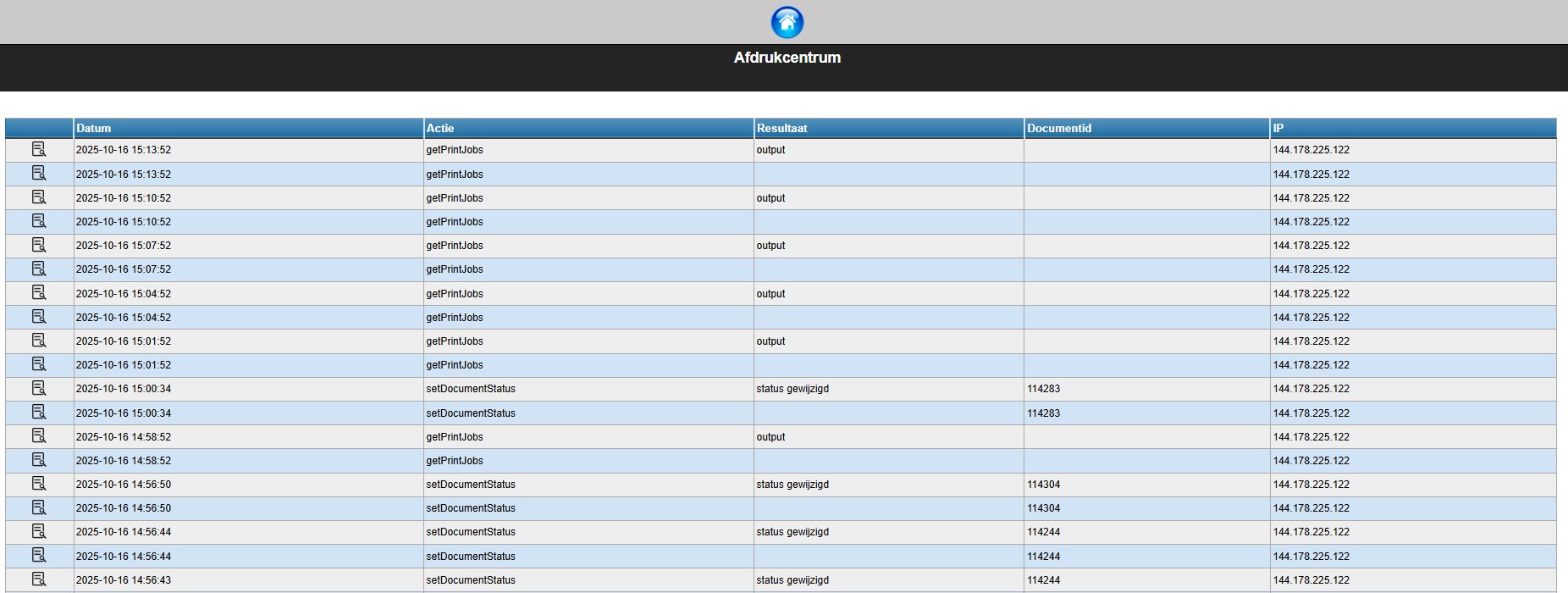Image resolution: width=1568 pixels, height=593 pixels.
Task: Select the Resultaat column header
Action: pyautogui.click(x=781, y=128)
